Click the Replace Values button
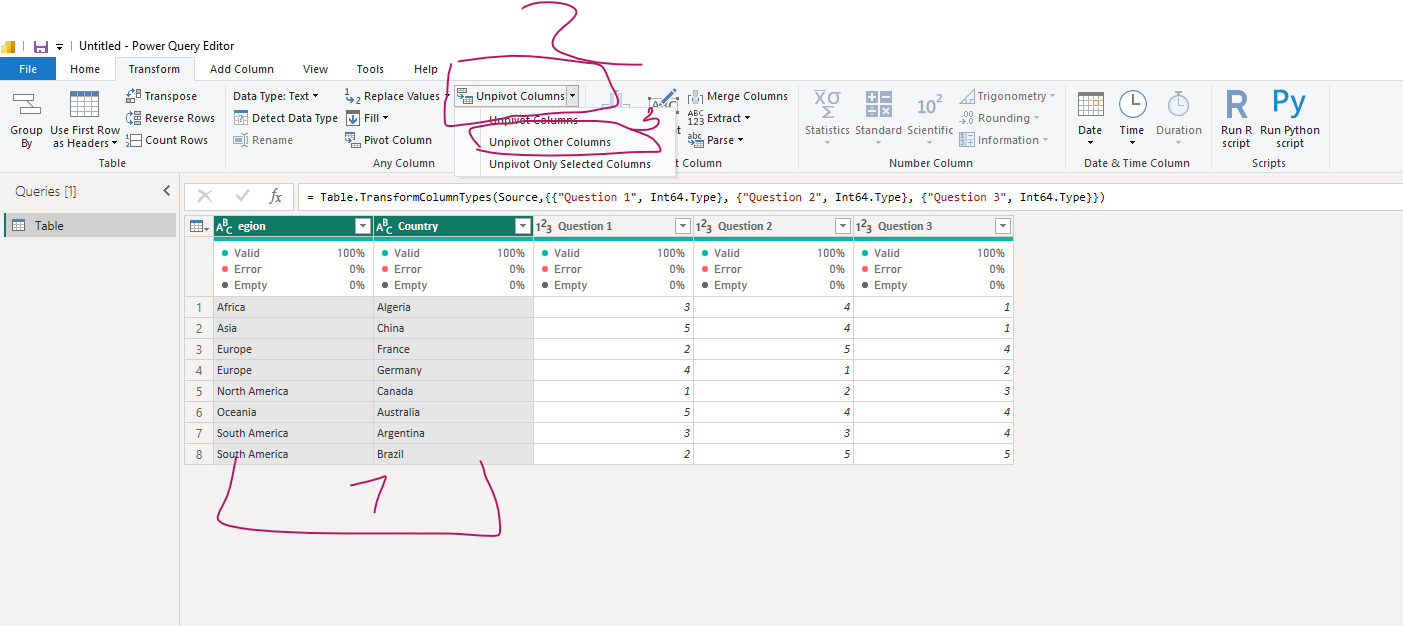Screen dimensions: 1403x626 tap(392, 96)
